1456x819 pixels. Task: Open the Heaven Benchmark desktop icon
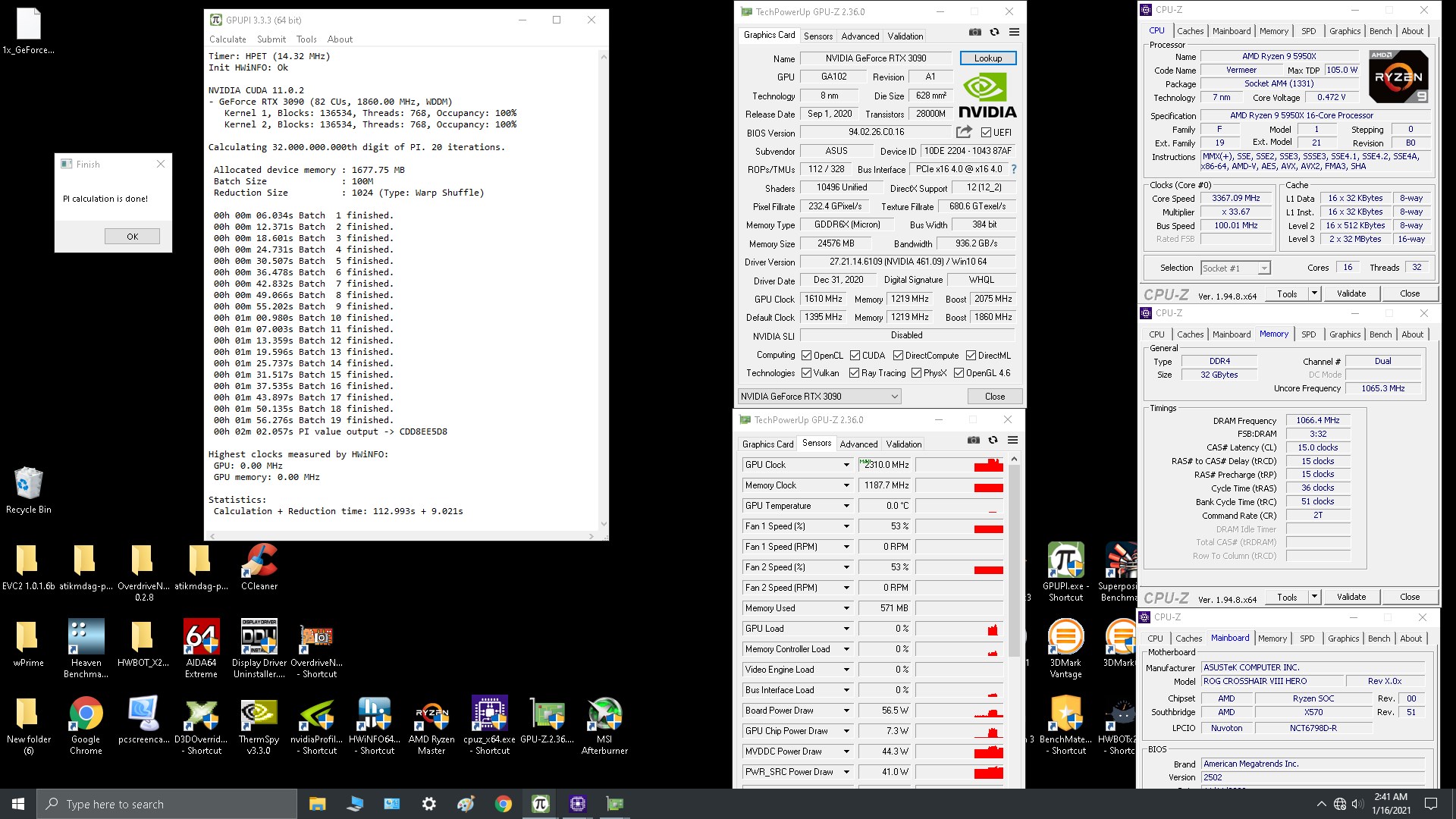click(x=86, y=648)
